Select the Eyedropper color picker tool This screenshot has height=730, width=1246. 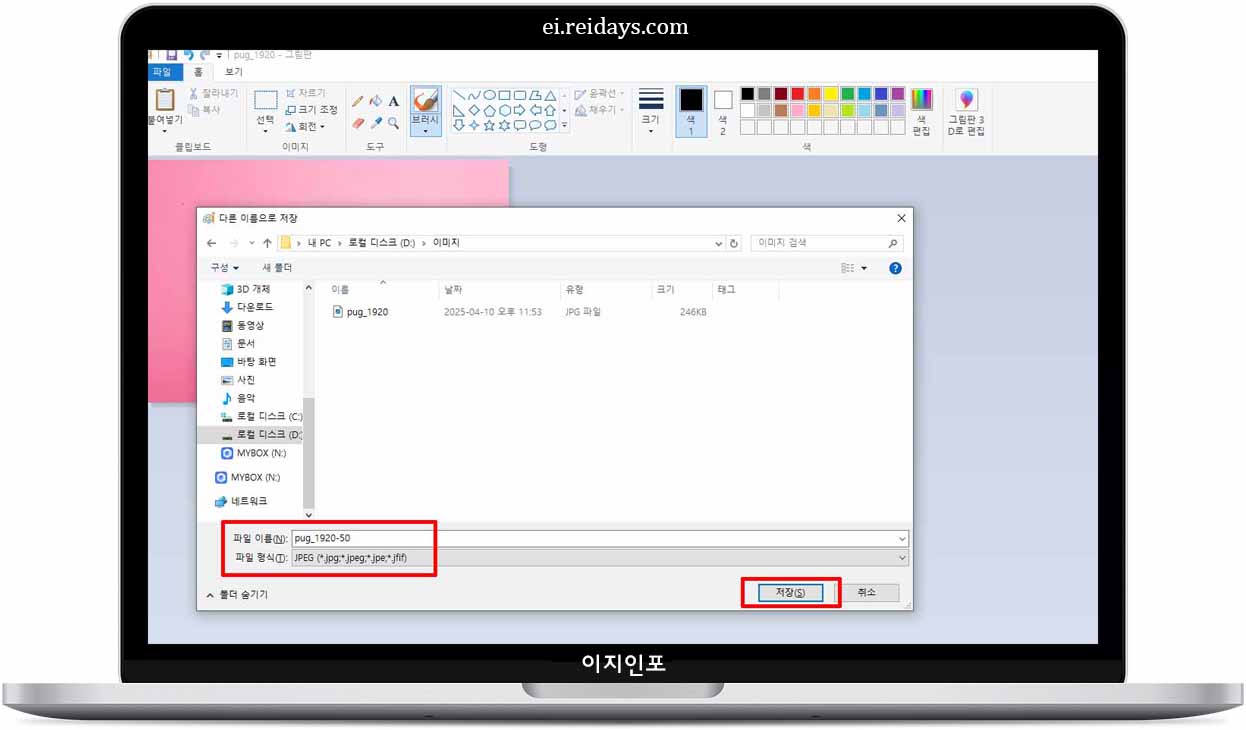coord(375,122)
